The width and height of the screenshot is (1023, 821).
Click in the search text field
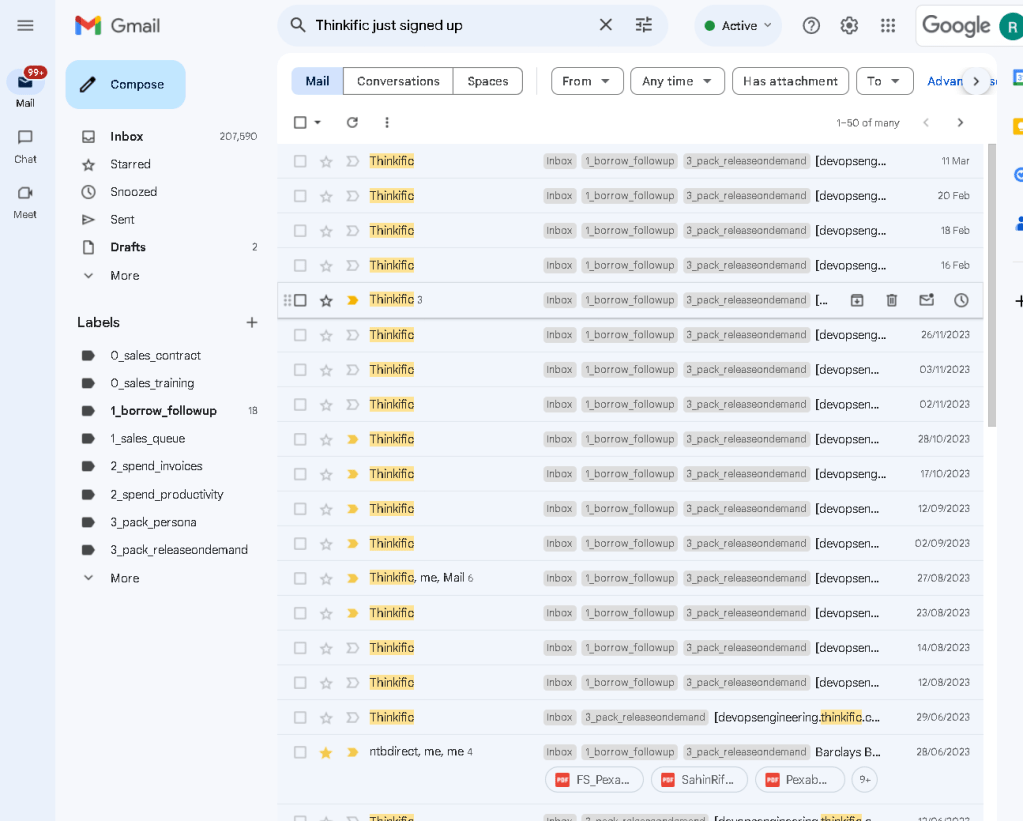450,25
